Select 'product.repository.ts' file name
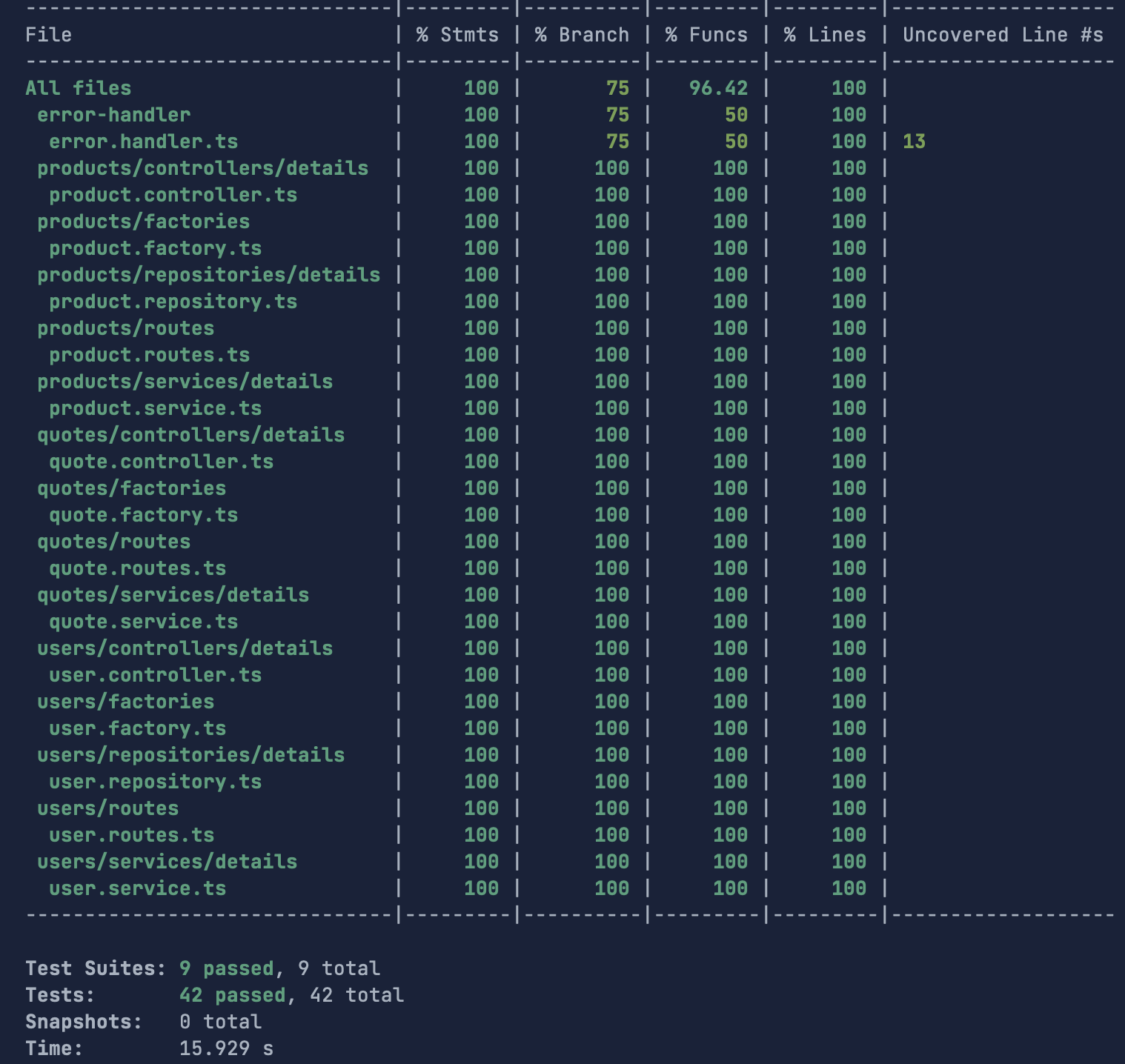This screenshot has width=1125, height=1064. pyautogui.click(x=173, y=302)
